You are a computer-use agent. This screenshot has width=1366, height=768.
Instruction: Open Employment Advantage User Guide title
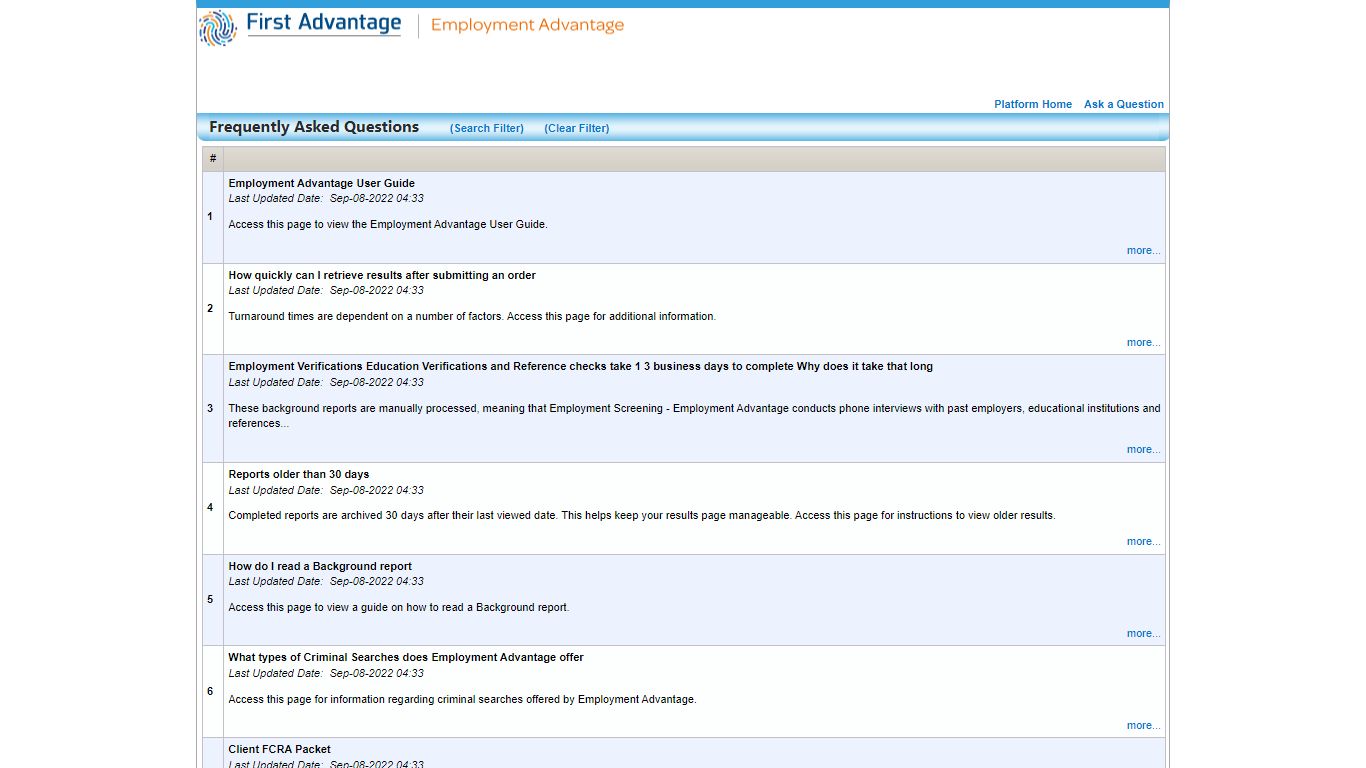pyautogui.click(x=321, y=183)
